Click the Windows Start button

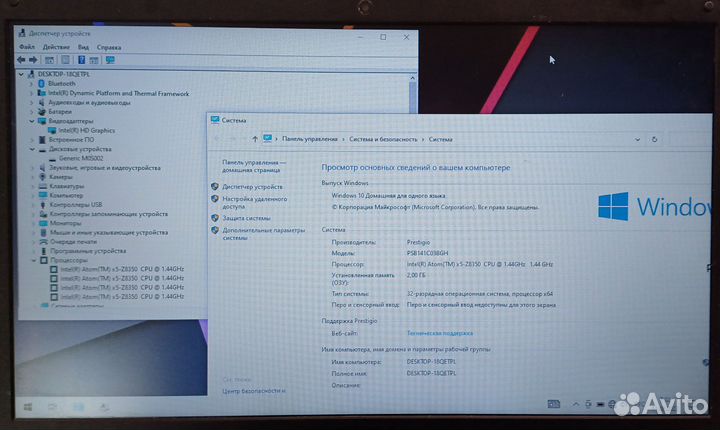25,407
